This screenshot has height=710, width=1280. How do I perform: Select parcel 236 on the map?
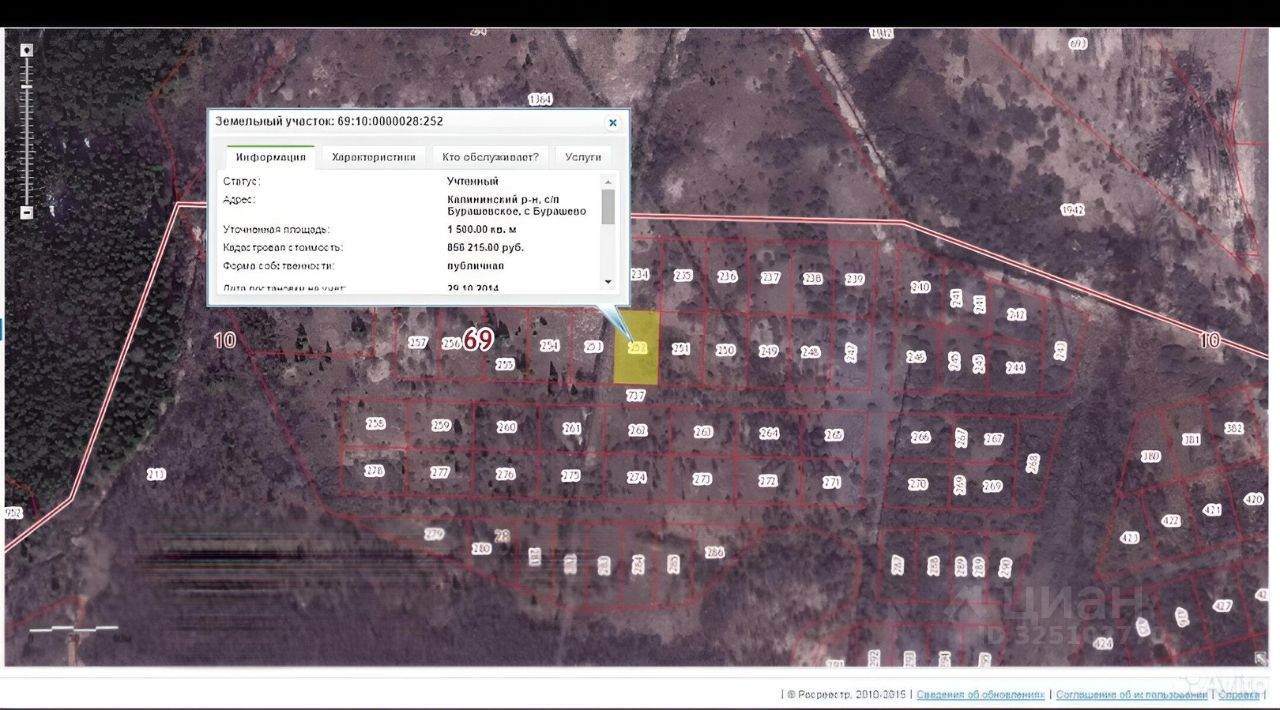pos(727,277)
